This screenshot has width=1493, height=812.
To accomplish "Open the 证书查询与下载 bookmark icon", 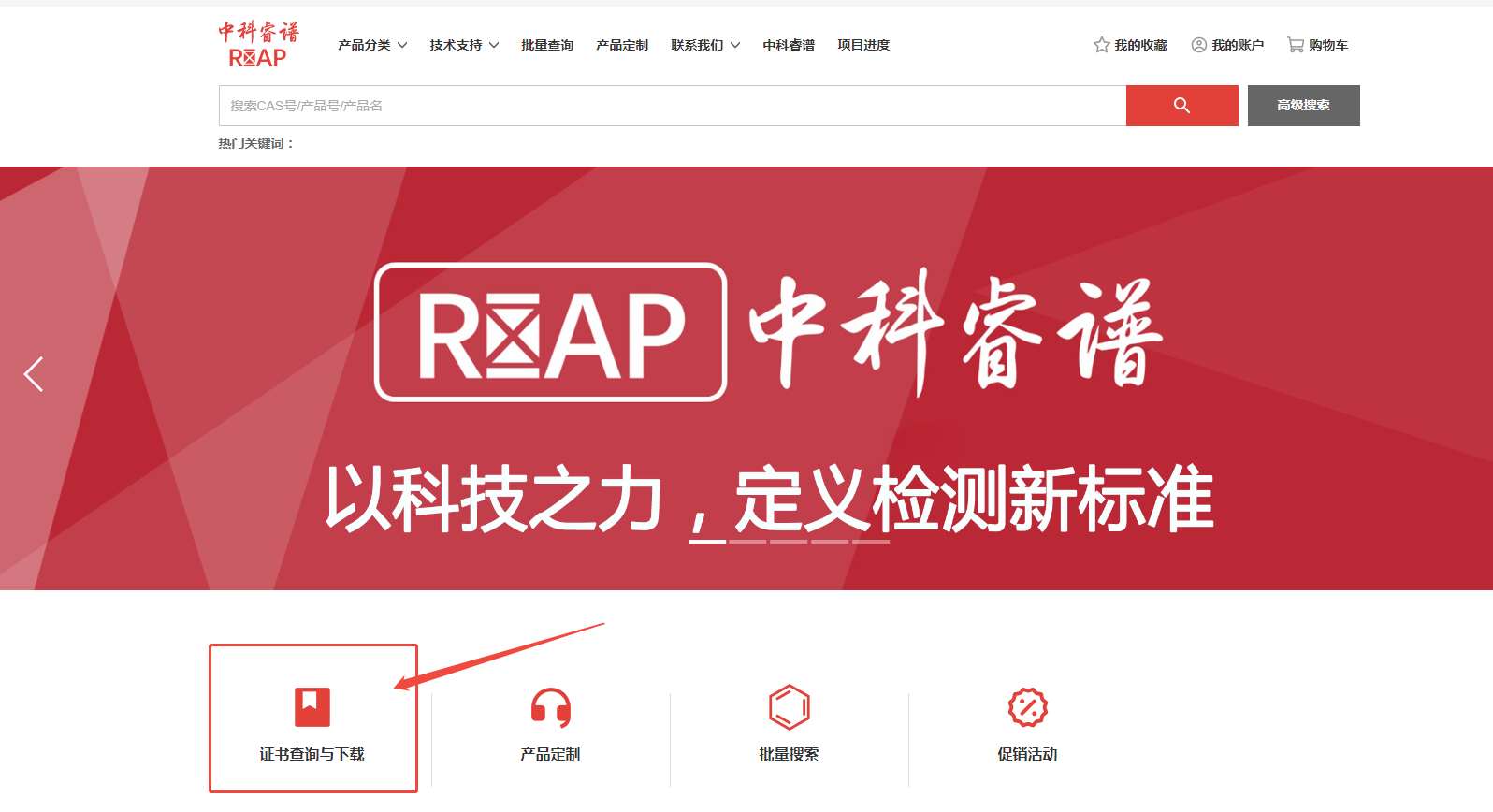I will coord(312,707).
